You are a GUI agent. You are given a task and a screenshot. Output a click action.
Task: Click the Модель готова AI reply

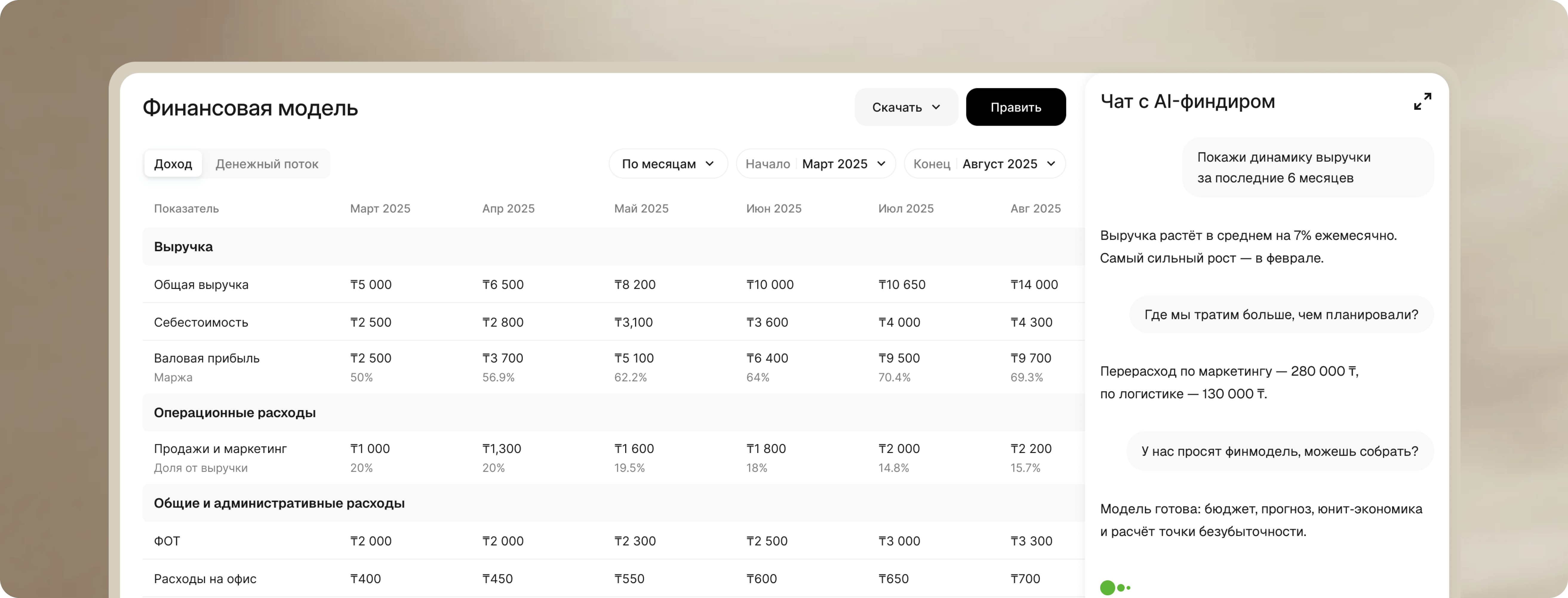tap(1261, 520)
